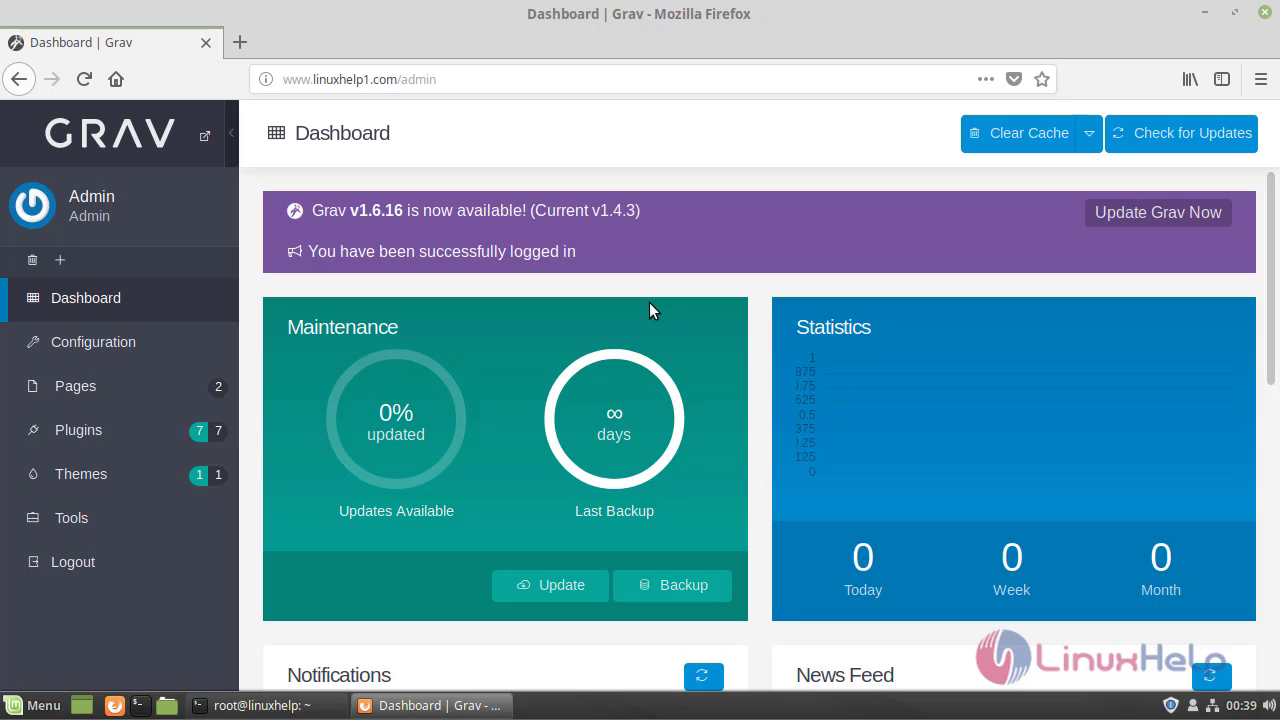The width and height of the screenshot is (1280, 720).
Task: Close the Dashboard | Grav tab
Action: (206, 43)
